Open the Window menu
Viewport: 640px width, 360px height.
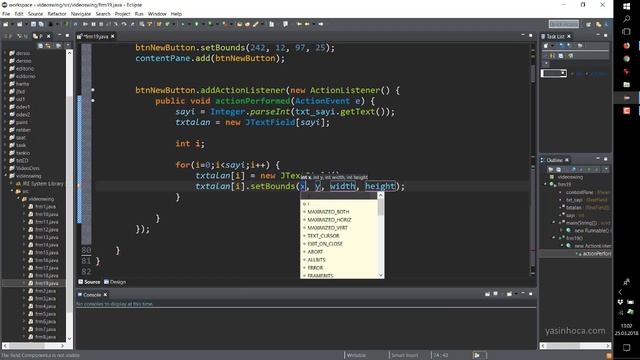tap(157, 14)
